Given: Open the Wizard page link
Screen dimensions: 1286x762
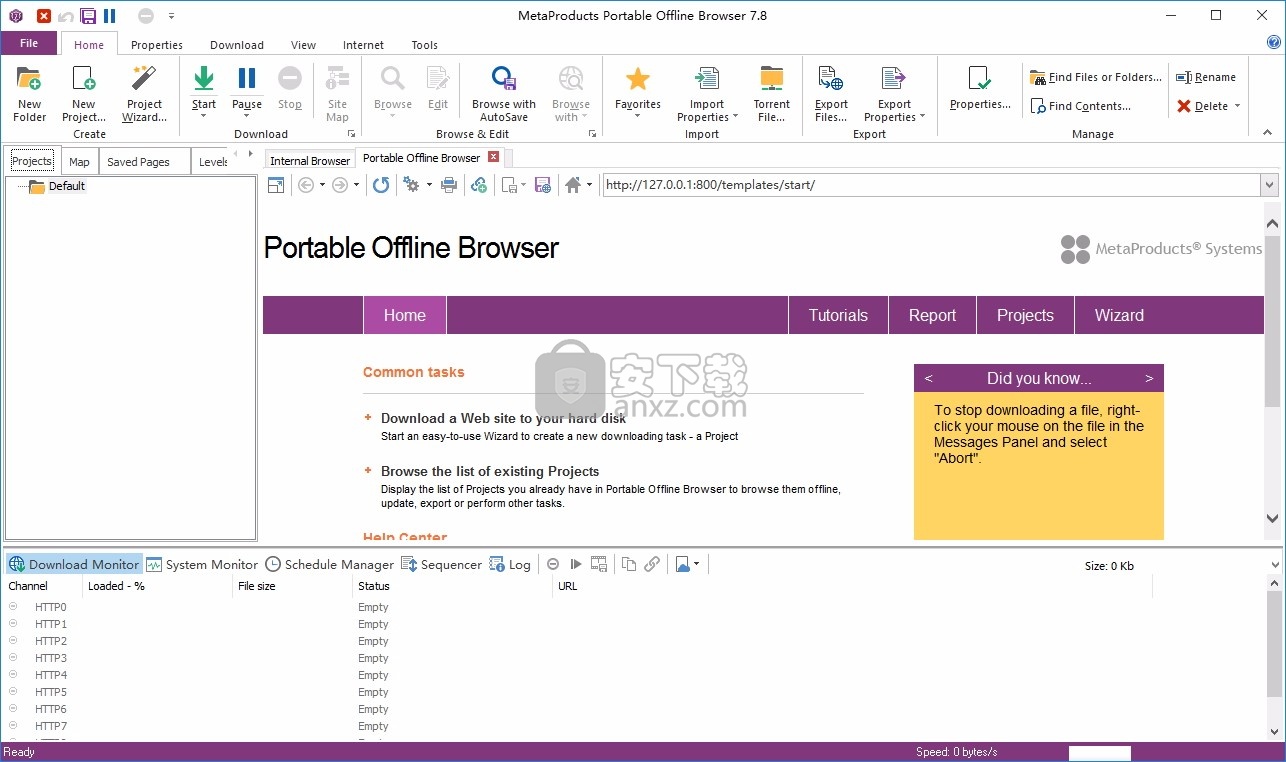Looking at the screenshot, I should (x=1119, y=315).
